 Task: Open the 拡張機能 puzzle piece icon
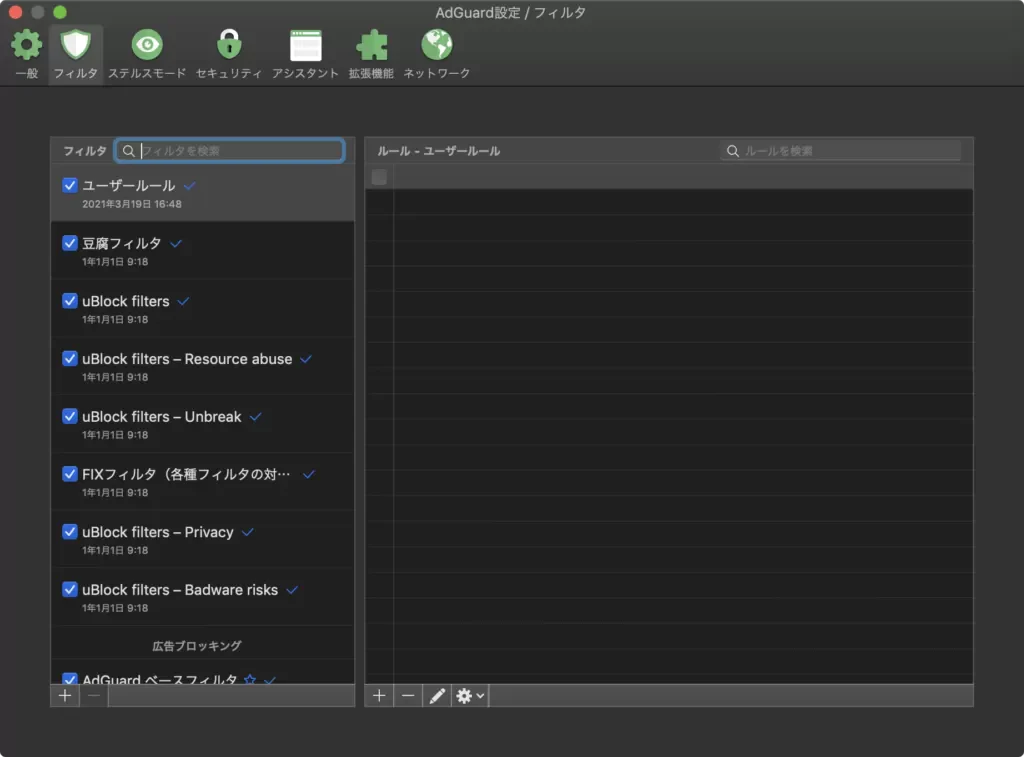tap(371, 46)
